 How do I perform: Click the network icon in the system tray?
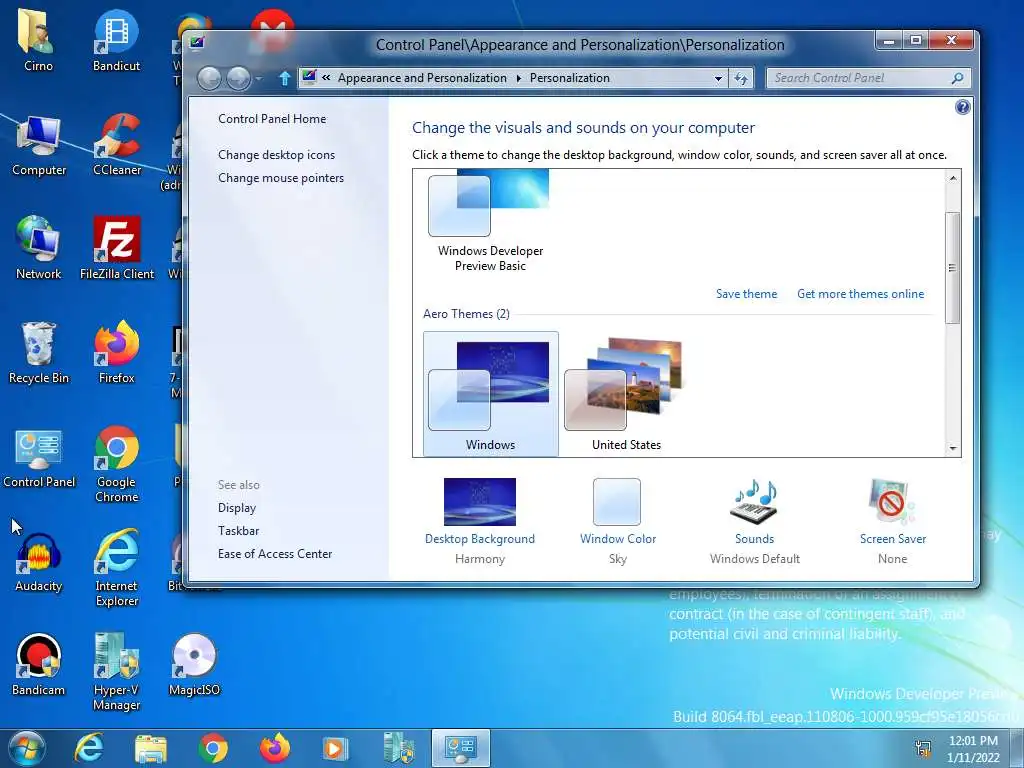(923, 748)
